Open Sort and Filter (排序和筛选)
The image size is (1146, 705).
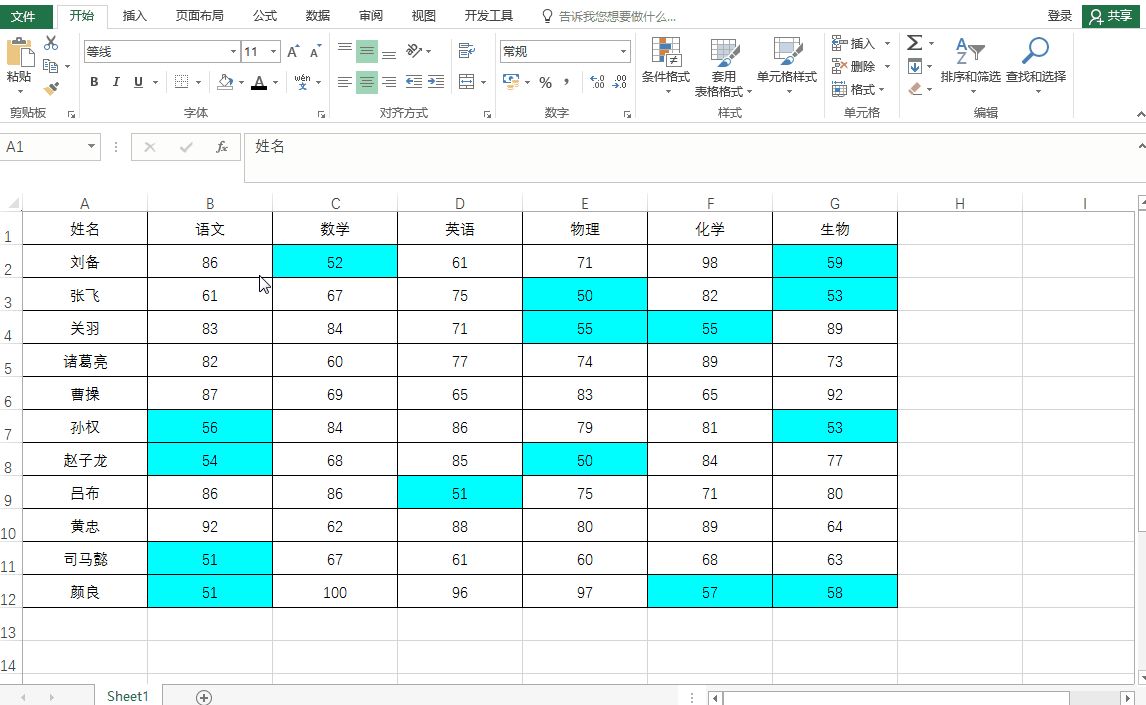971,66
